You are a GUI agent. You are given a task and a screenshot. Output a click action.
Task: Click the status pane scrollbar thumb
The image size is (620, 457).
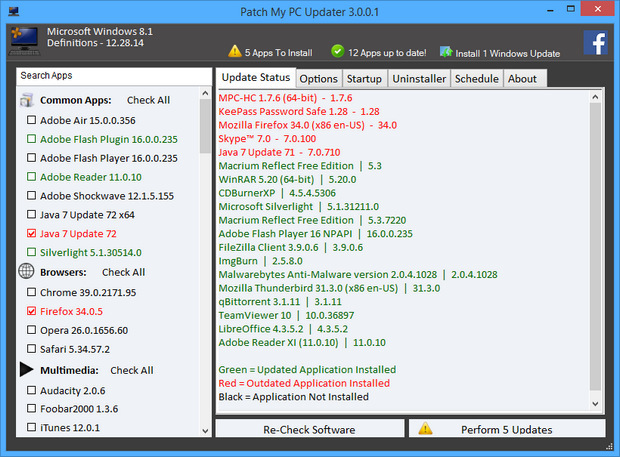(x=595, y=246)
